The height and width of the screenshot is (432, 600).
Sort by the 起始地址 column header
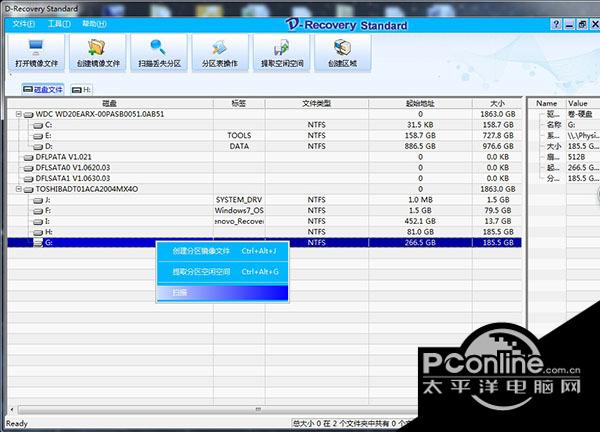pyautogui.click(x=420, y=103)
